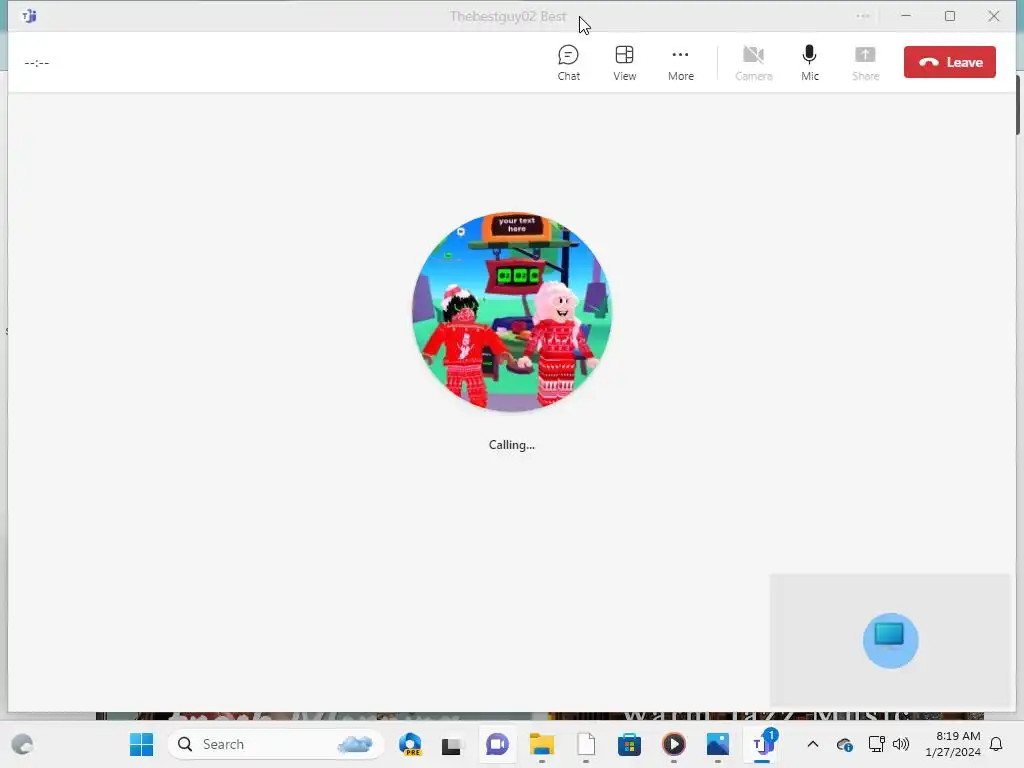Open the purple Chat app on the taskbar

[497, 744]
